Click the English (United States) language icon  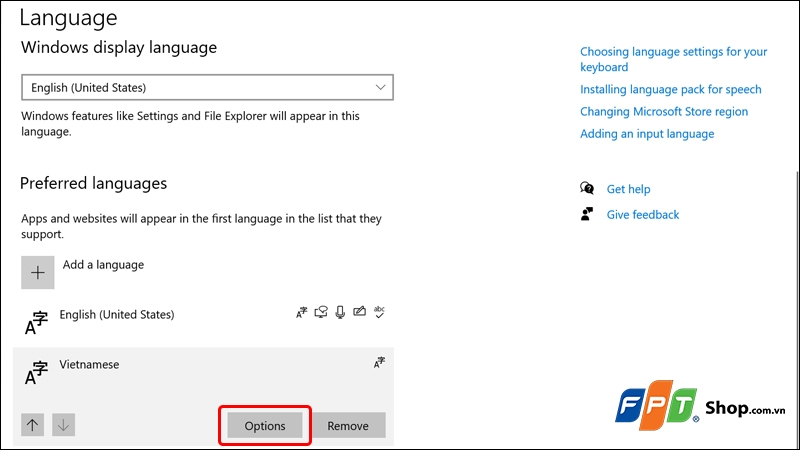click(x=37, y=322)
